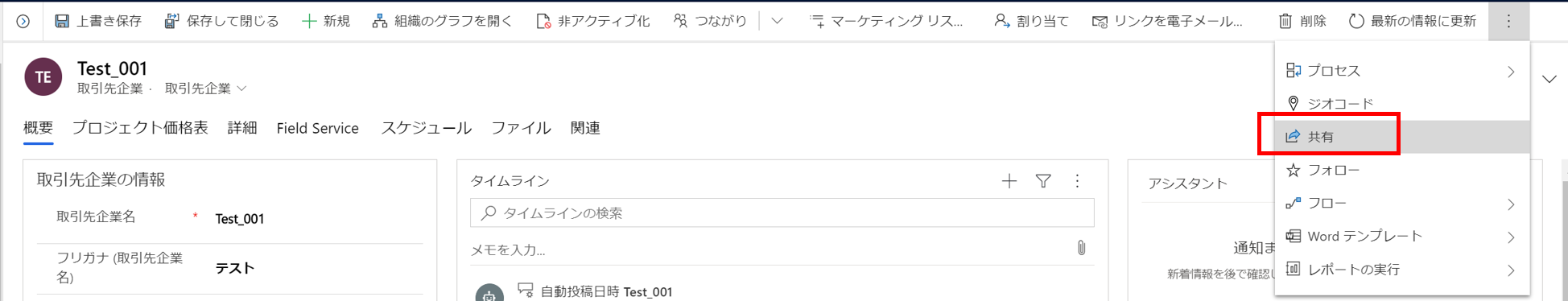Click the vertical ellipsis overflow button
The height and width of the screenshot is (301, 1568).
click(x=1508, y=21)
